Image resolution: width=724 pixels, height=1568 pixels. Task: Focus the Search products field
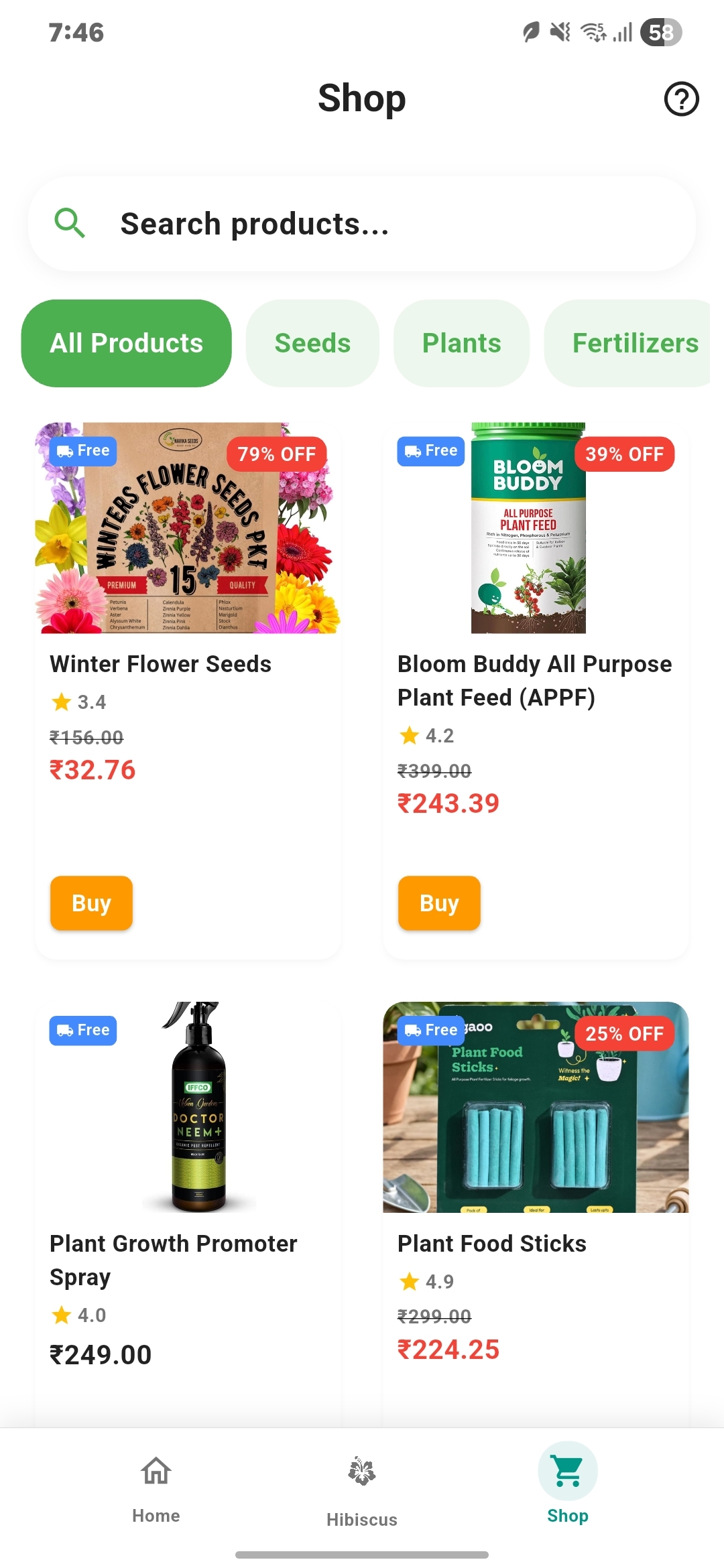tap(362, 224)
